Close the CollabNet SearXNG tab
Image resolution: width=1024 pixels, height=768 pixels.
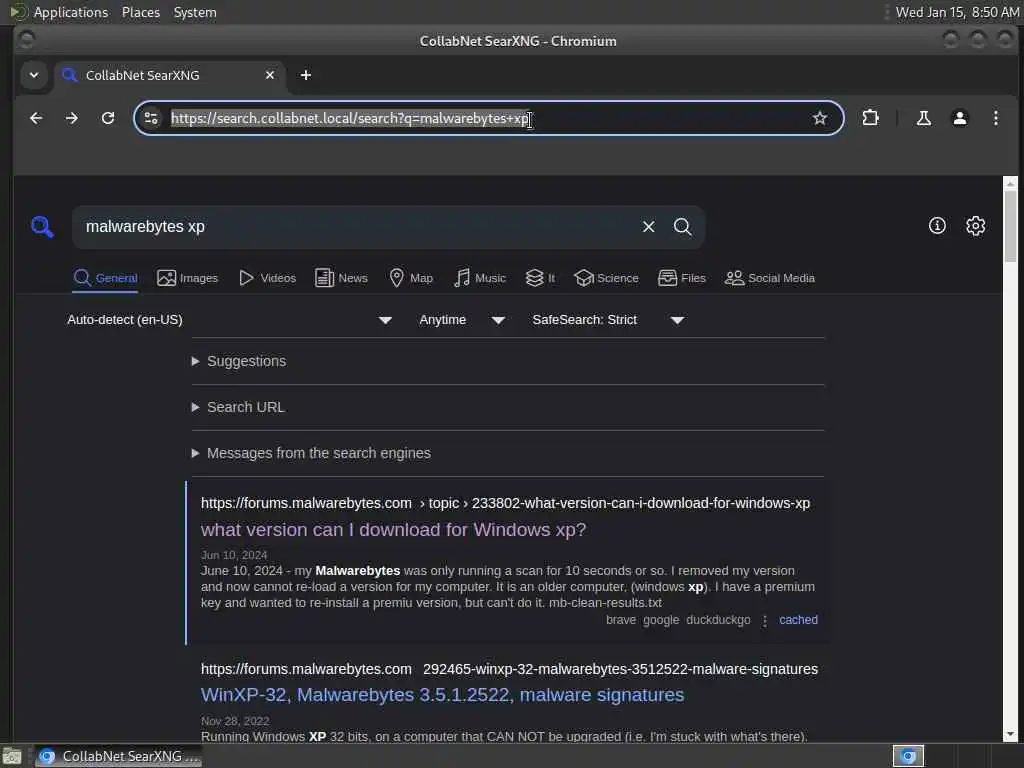point(270,75)
